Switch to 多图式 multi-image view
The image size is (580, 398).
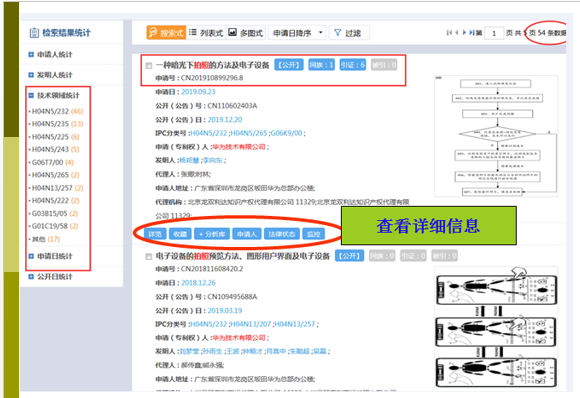point(246,33)
